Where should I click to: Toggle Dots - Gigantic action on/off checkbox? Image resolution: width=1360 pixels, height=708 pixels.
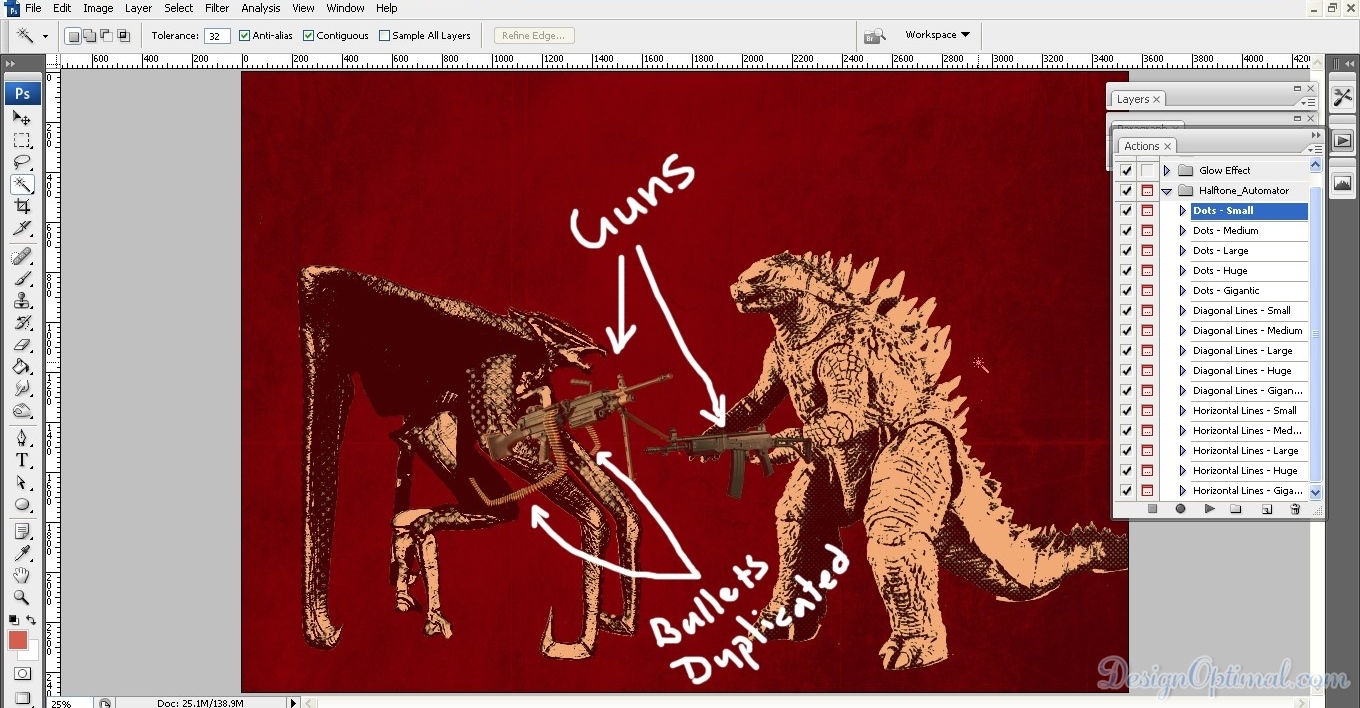pos(1127,291)
